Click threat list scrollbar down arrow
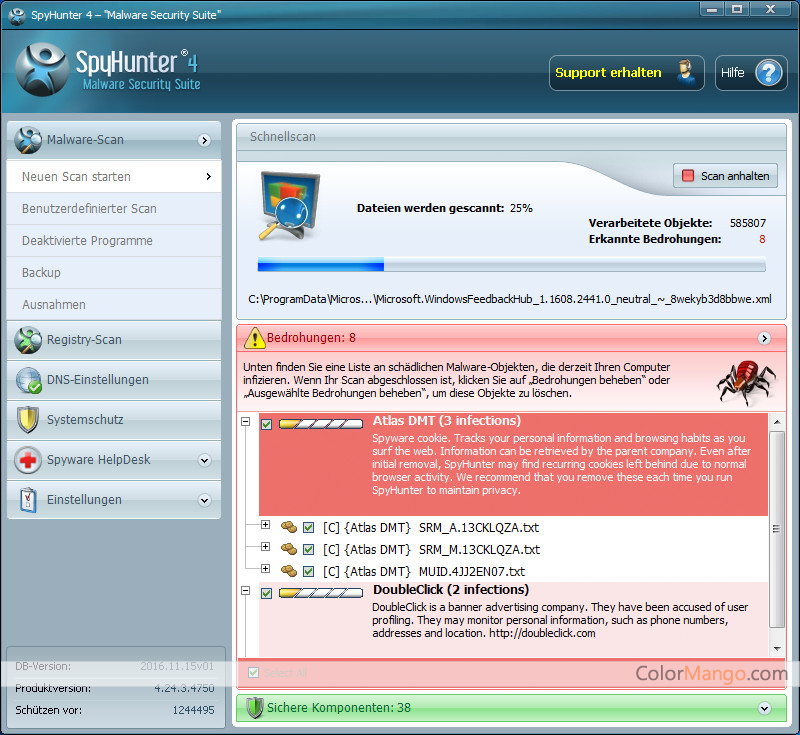Image resolution: width=800 pixels, height=735 pixels. (x=777, y=648)
